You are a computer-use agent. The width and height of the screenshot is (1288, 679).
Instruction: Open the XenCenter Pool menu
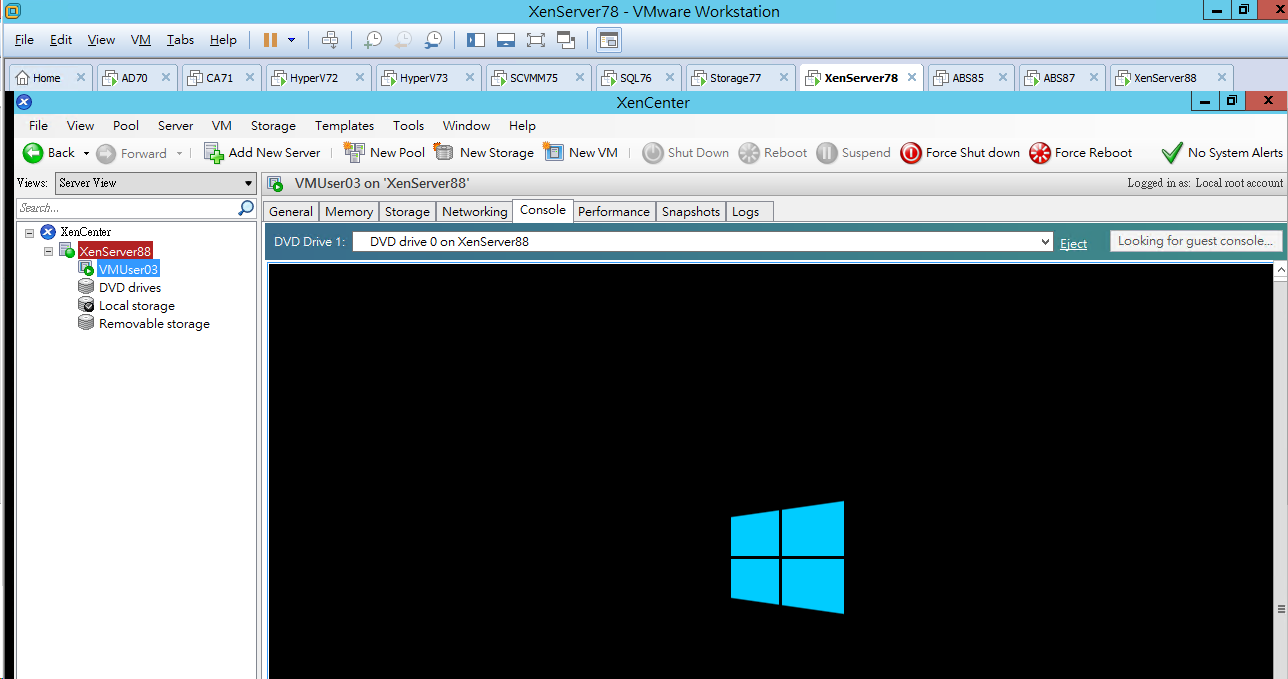tap(126, 126)
